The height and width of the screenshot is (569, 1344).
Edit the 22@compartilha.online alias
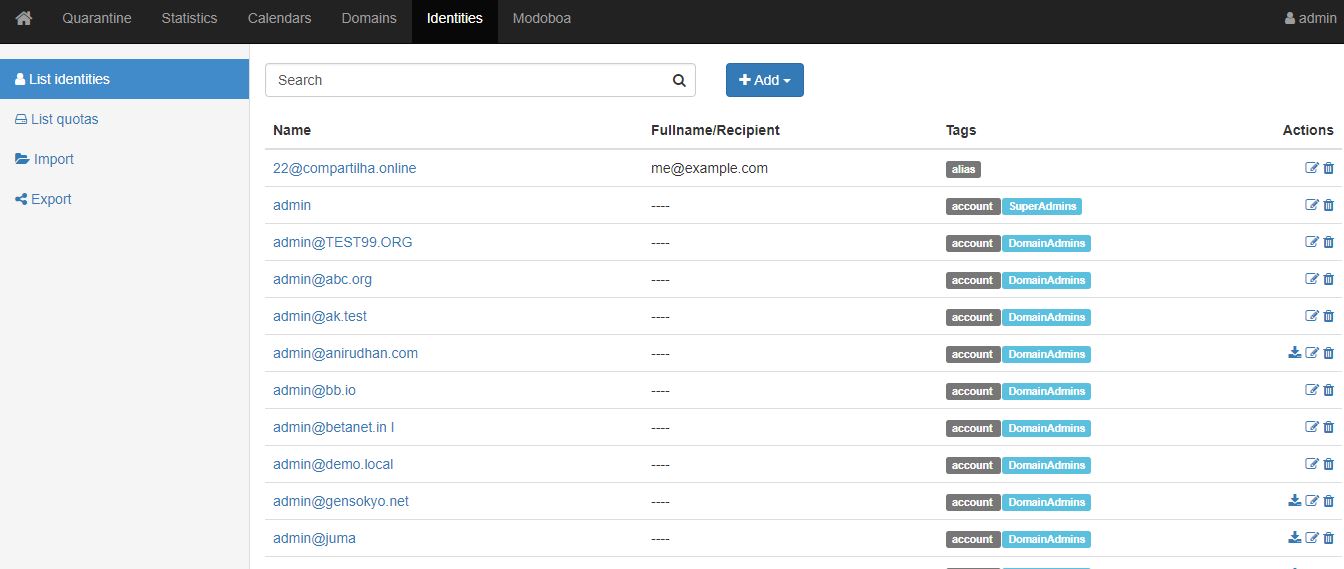[x=1312, y=168]
